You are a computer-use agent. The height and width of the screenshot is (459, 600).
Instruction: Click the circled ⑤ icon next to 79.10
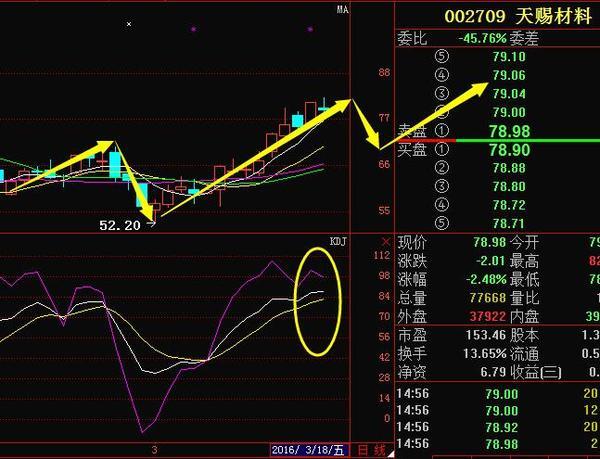442,57
